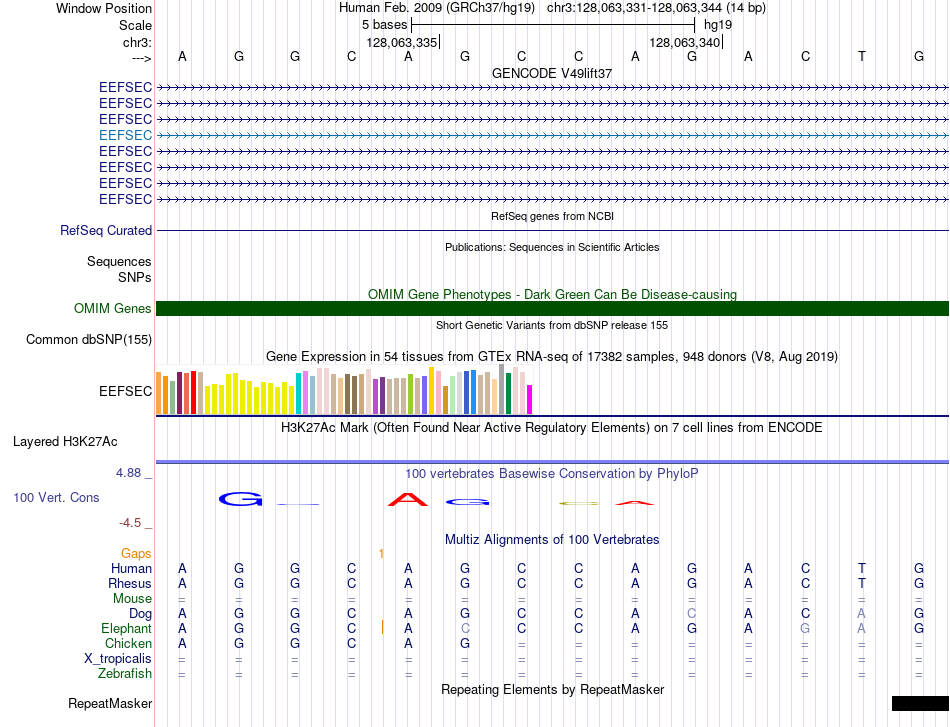Click the Common dbSNP(155) track label
Viewport: 950px width, 727px height.
(x=89, y=339)
